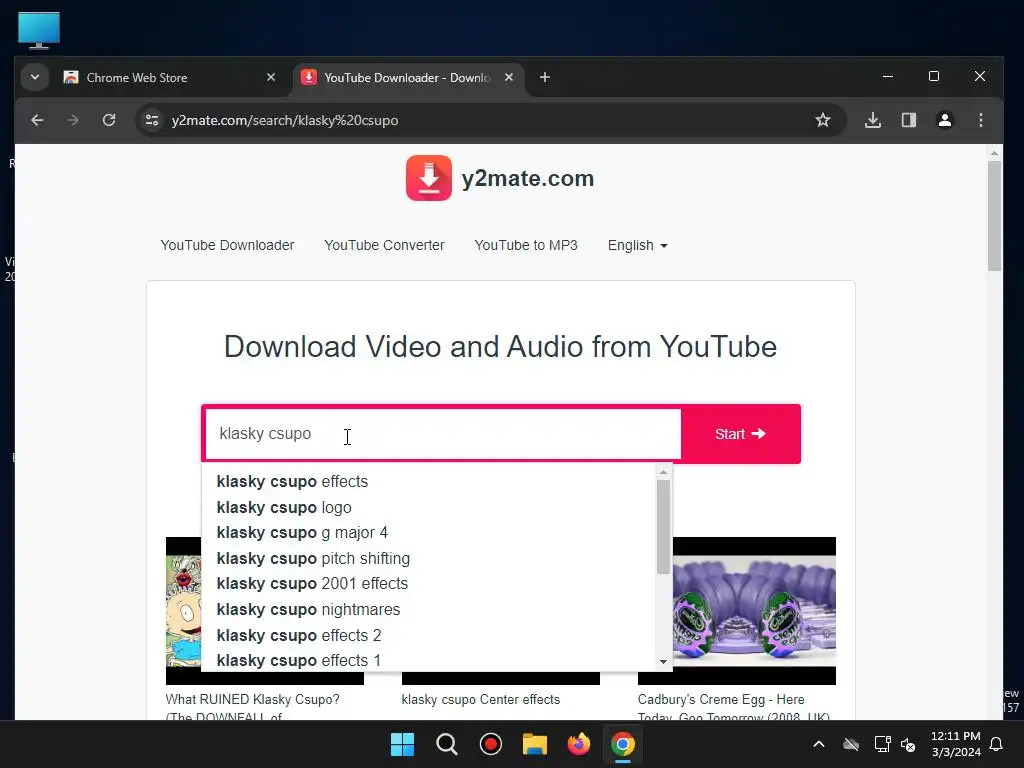1024x768 pixels.
Task: Bookmark this page with star icon
Action: click(x=823, y=120)
